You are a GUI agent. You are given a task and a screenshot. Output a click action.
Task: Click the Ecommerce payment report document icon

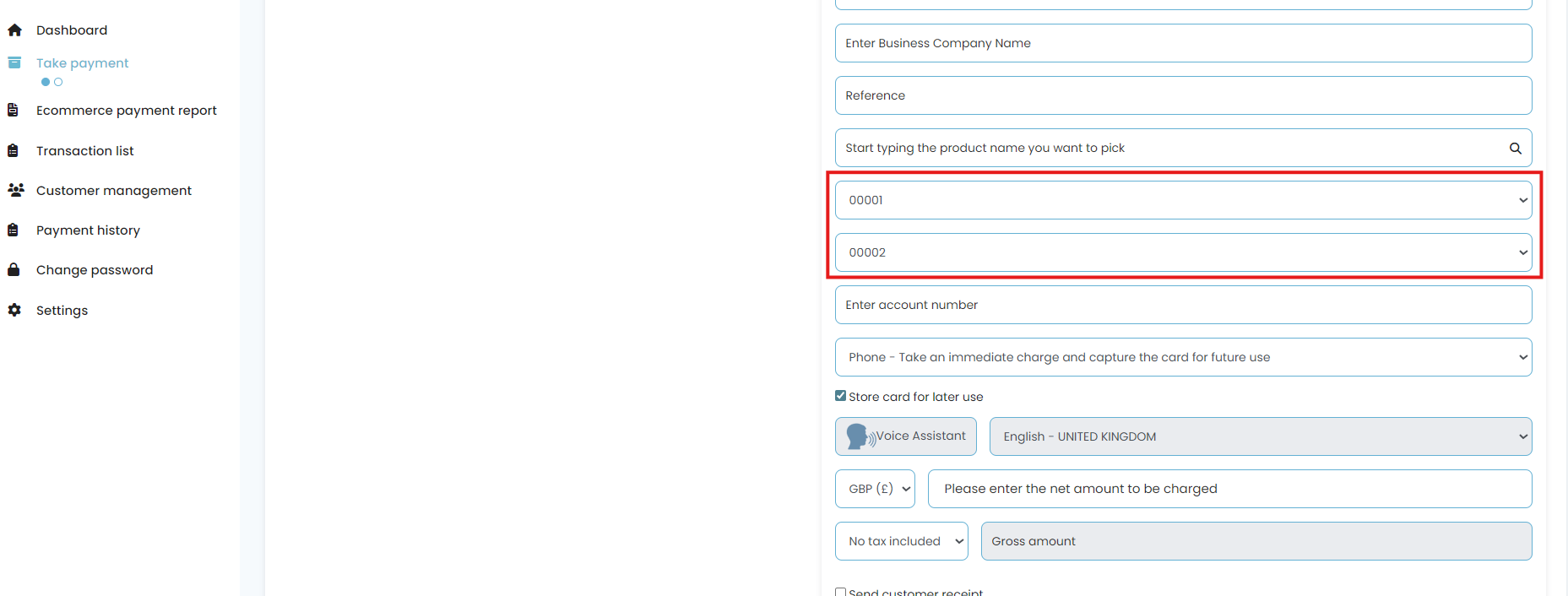[14, 111]
